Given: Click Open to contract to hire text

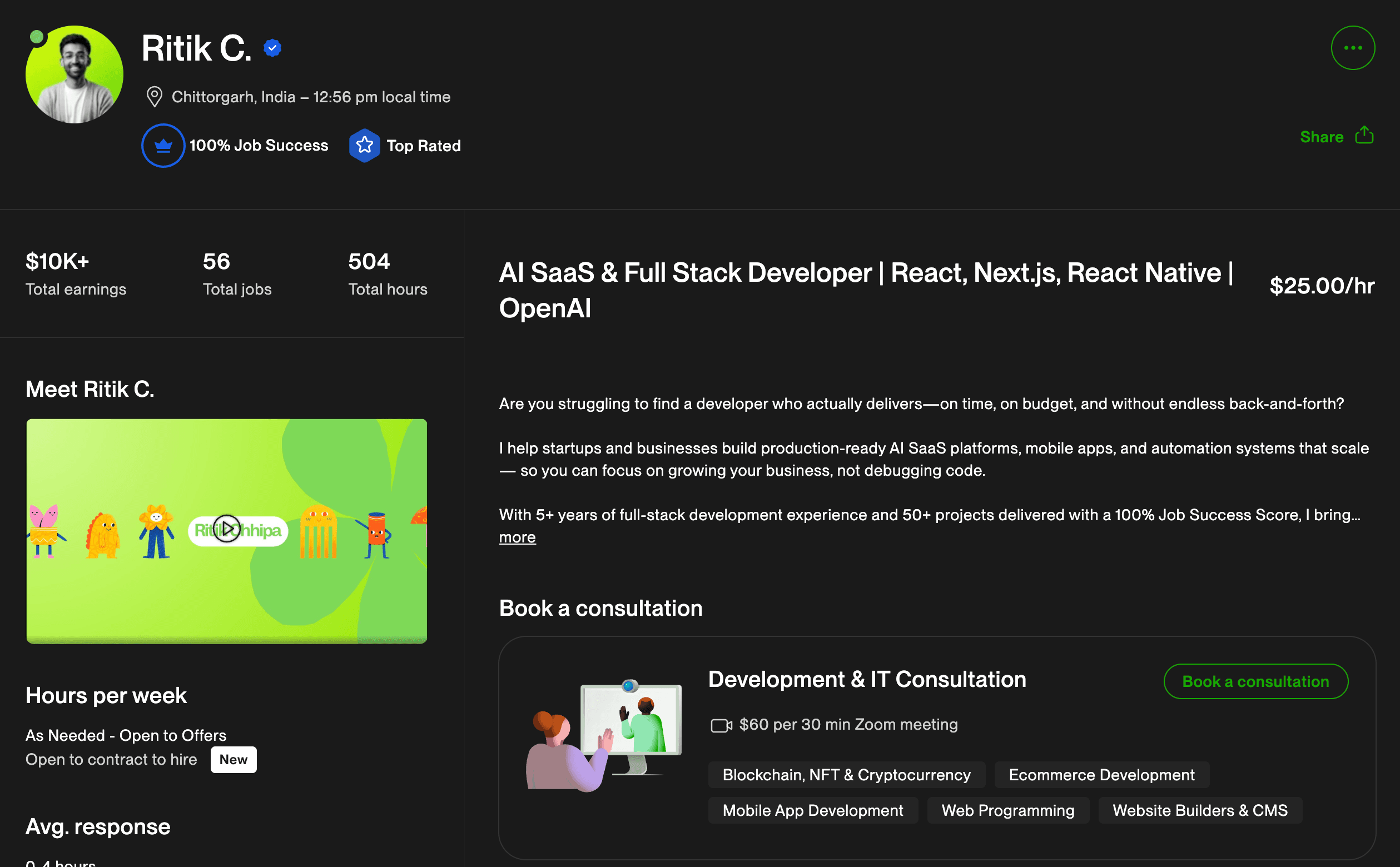Looking at the screenshot, I should coord(111,759).
